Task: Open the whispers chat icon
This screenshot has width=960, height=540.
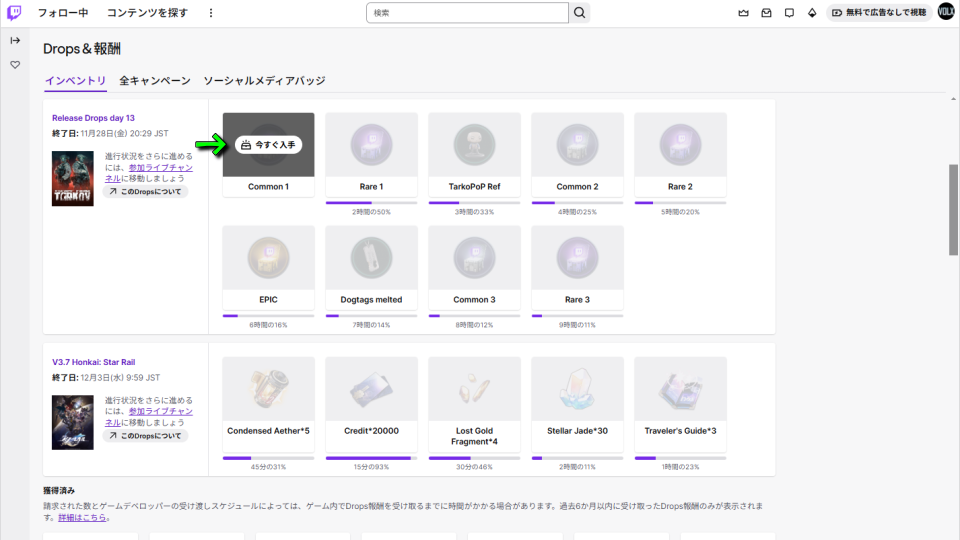Action: (789, 13)
